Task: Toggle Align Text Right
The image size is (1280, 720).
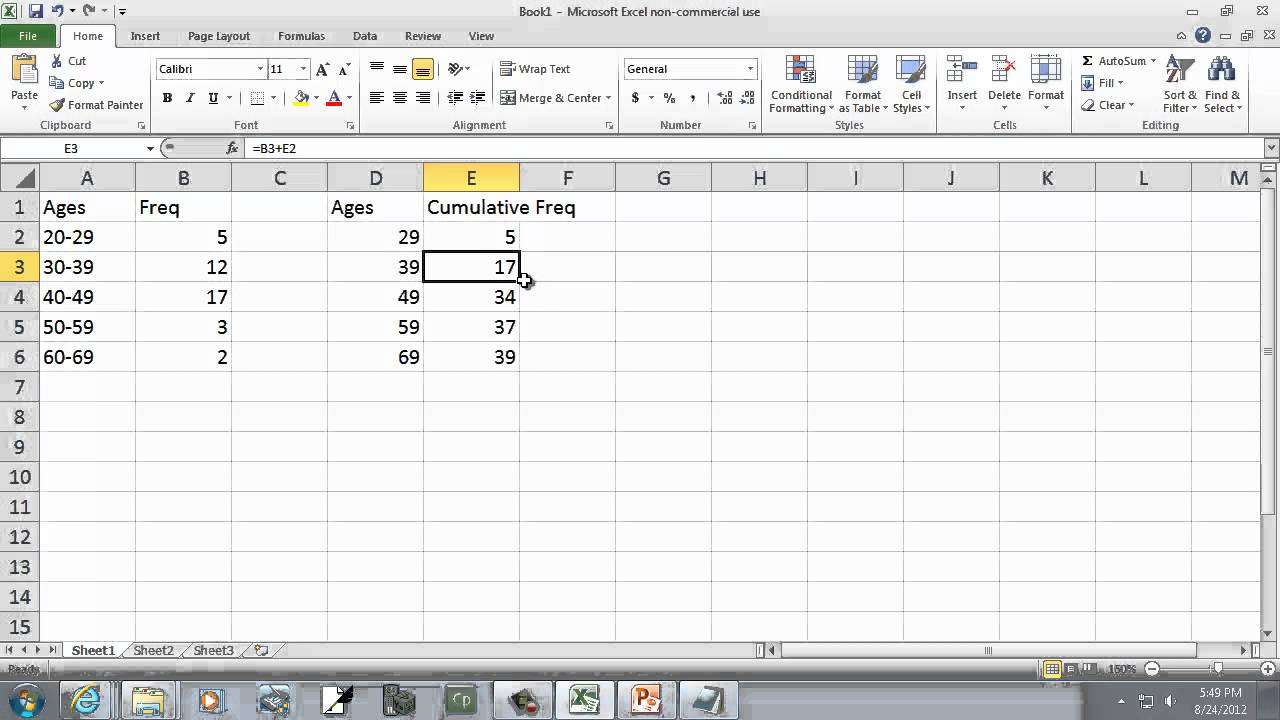Action: click(423, 98)
